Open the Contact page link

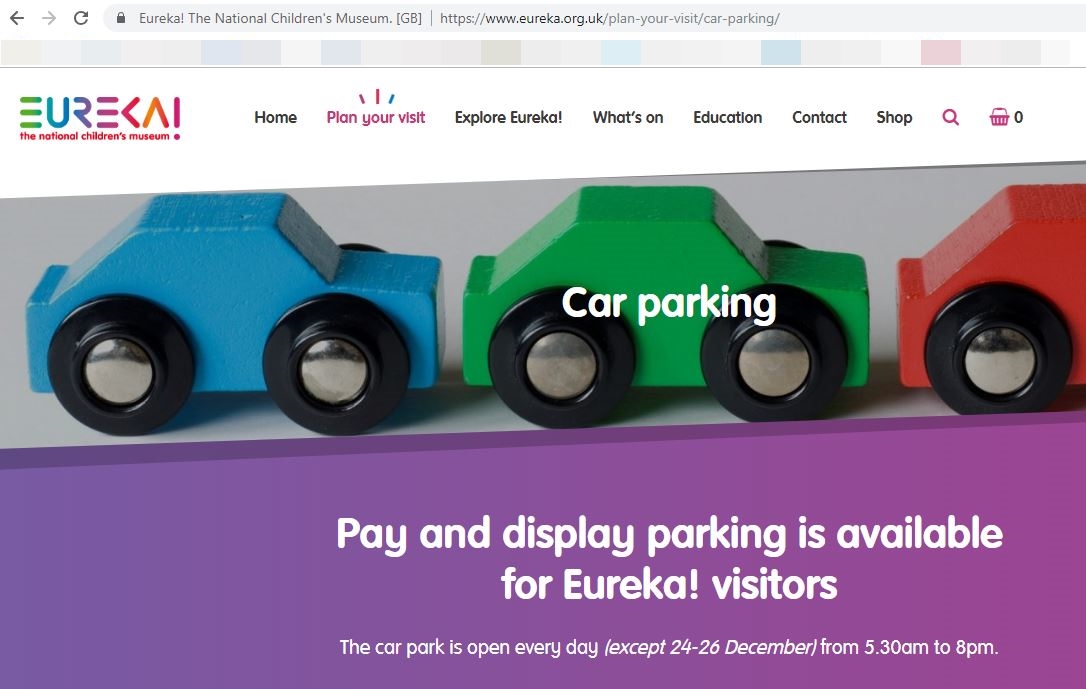coord(819,118)
